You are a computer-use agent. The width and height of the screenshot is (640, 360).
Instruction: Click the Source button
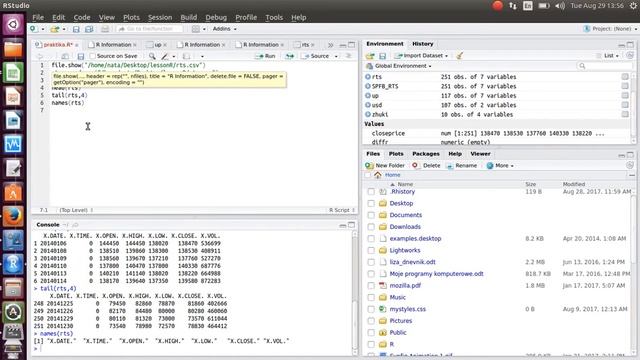(315, 56)
